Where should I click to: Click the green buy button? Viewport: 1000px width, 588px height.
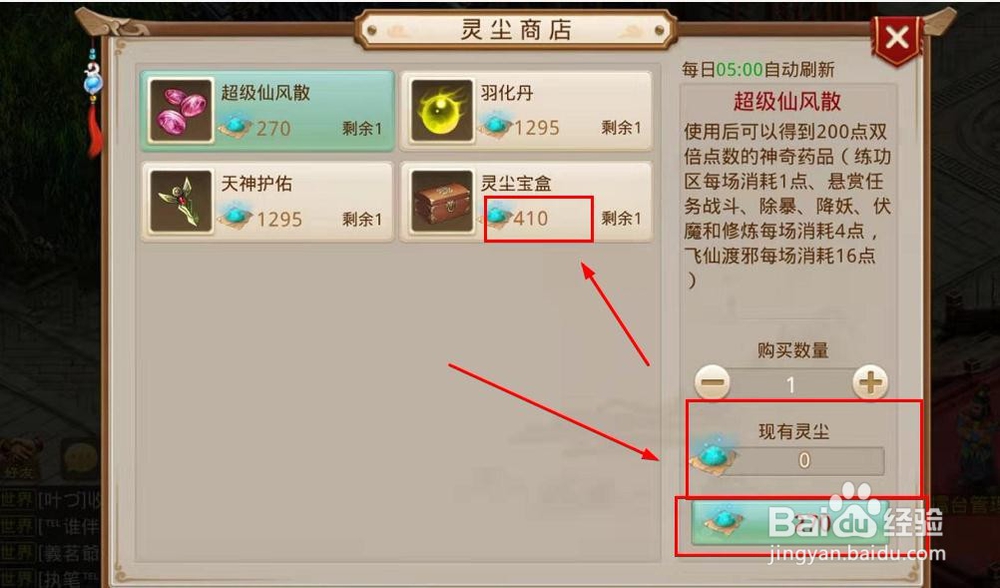(790, 523)
